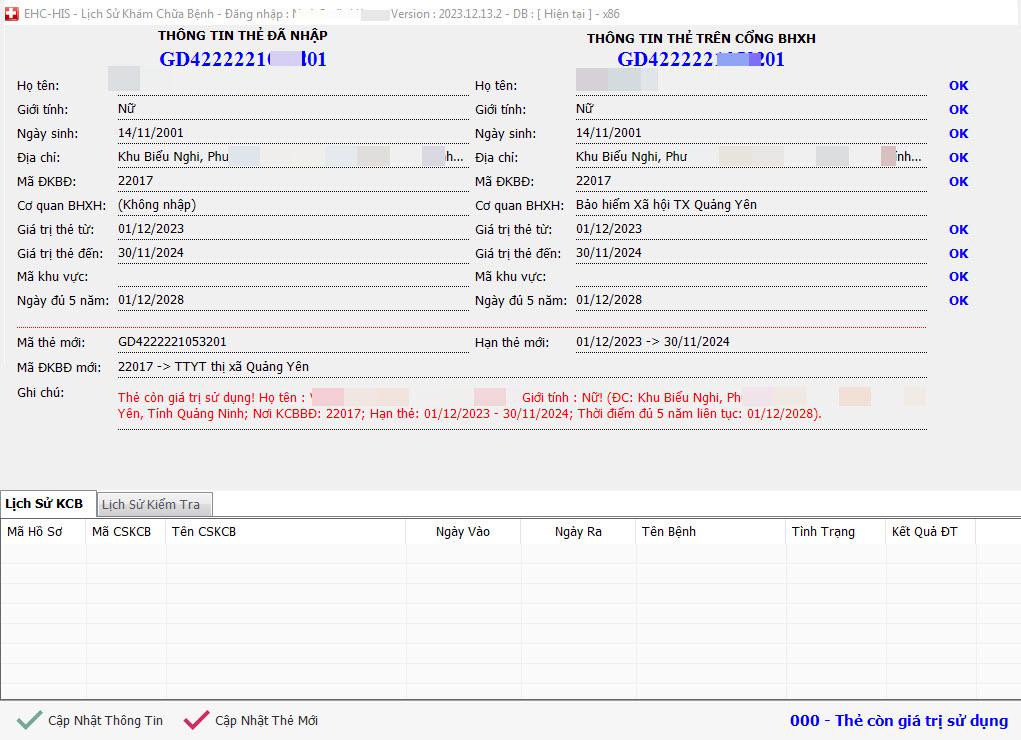Click the status text Thẻ còn giá trị sử dụng

point(898,721)
